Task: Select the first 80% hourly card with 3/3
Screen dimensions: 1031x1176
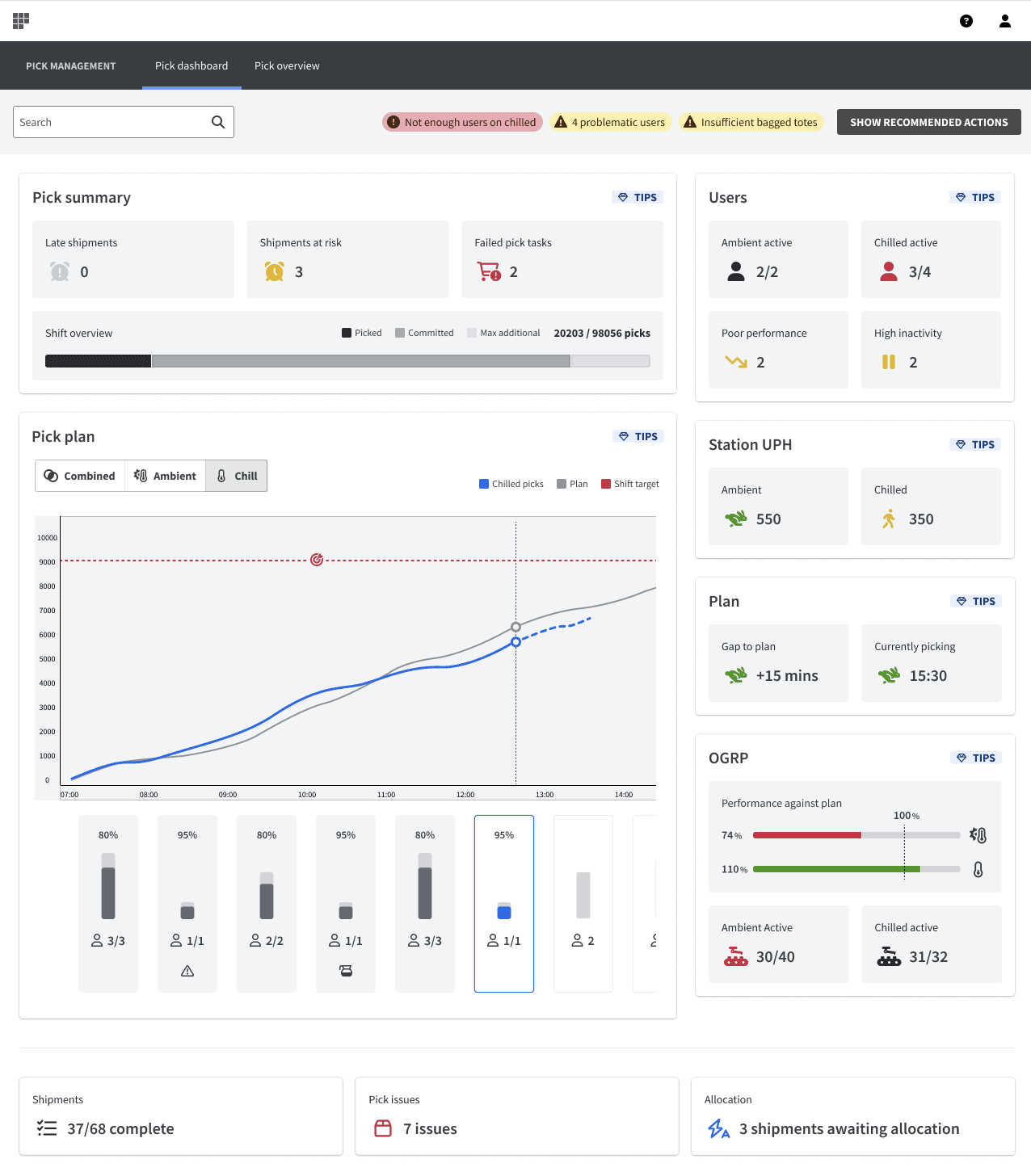Action: pos(108,904)
